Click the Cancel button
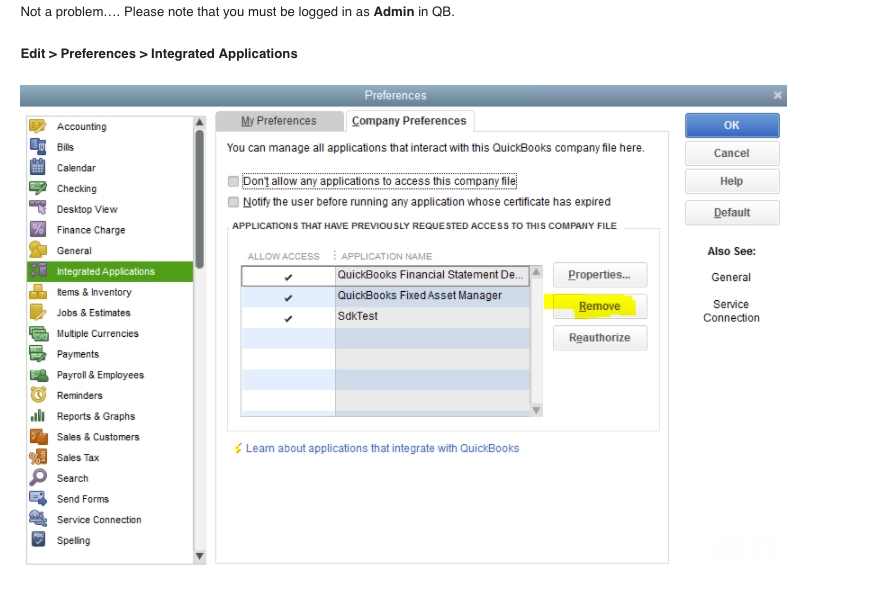 pyautogui.click(x=732, y=153)
